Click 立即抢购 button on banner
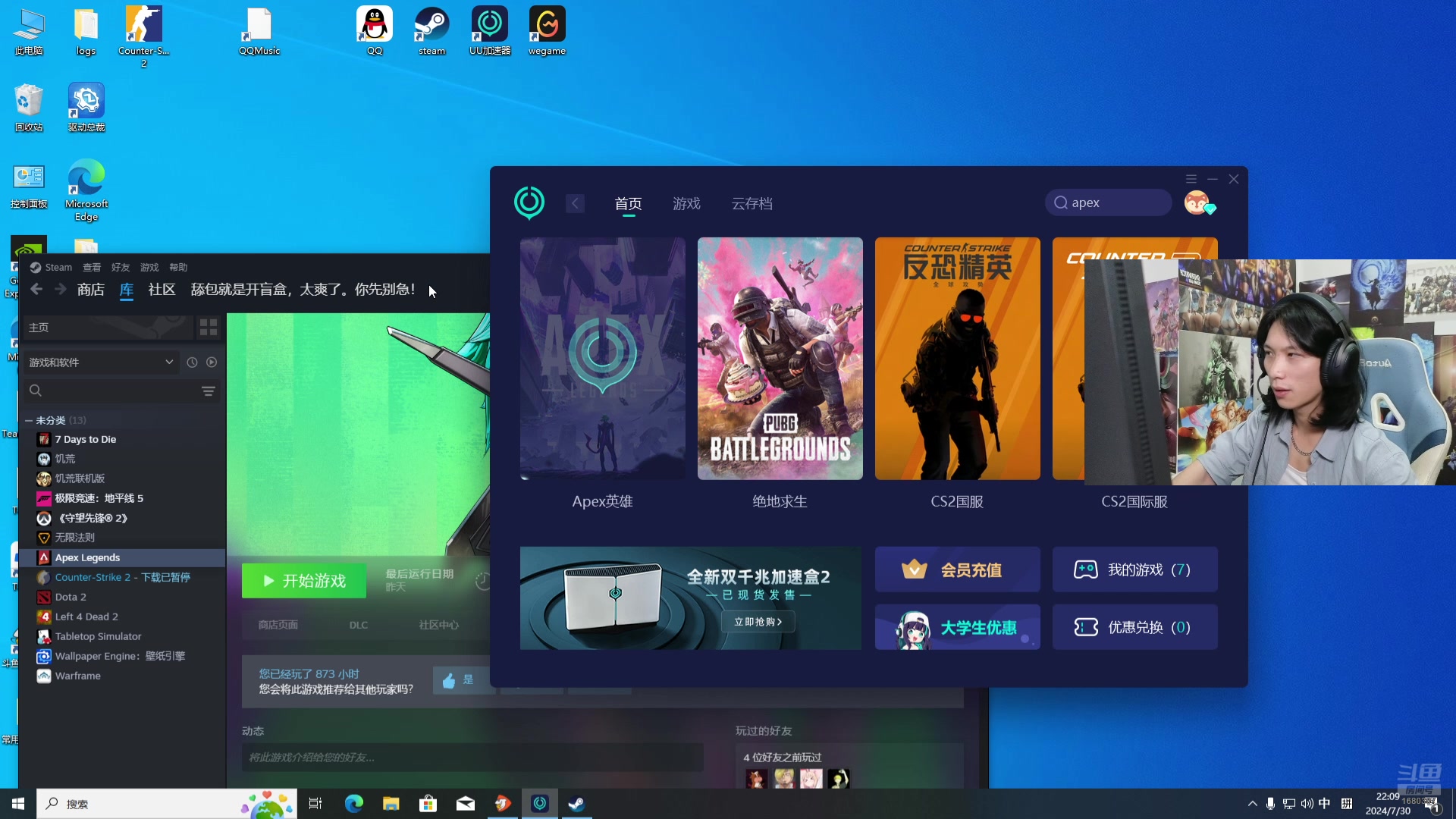Viewport: 1456px width, 819px height. (758, 622)
